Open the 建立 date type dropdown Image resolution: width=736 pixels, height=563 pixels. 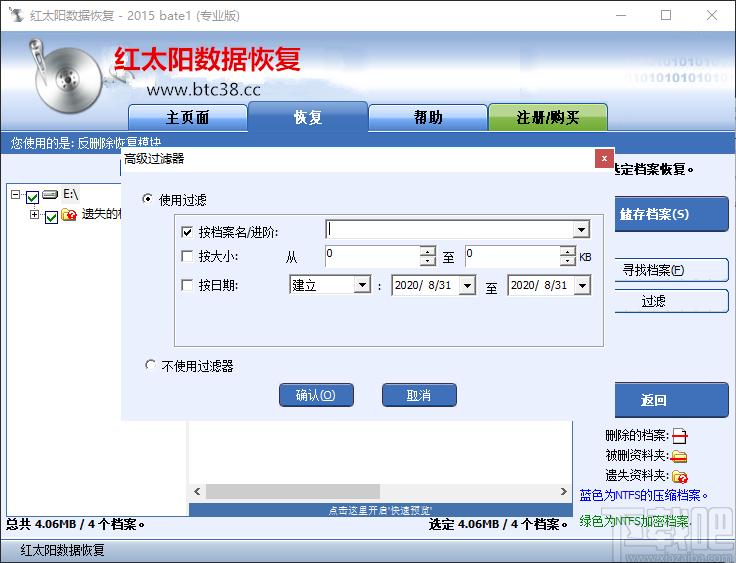pos(362,285)
